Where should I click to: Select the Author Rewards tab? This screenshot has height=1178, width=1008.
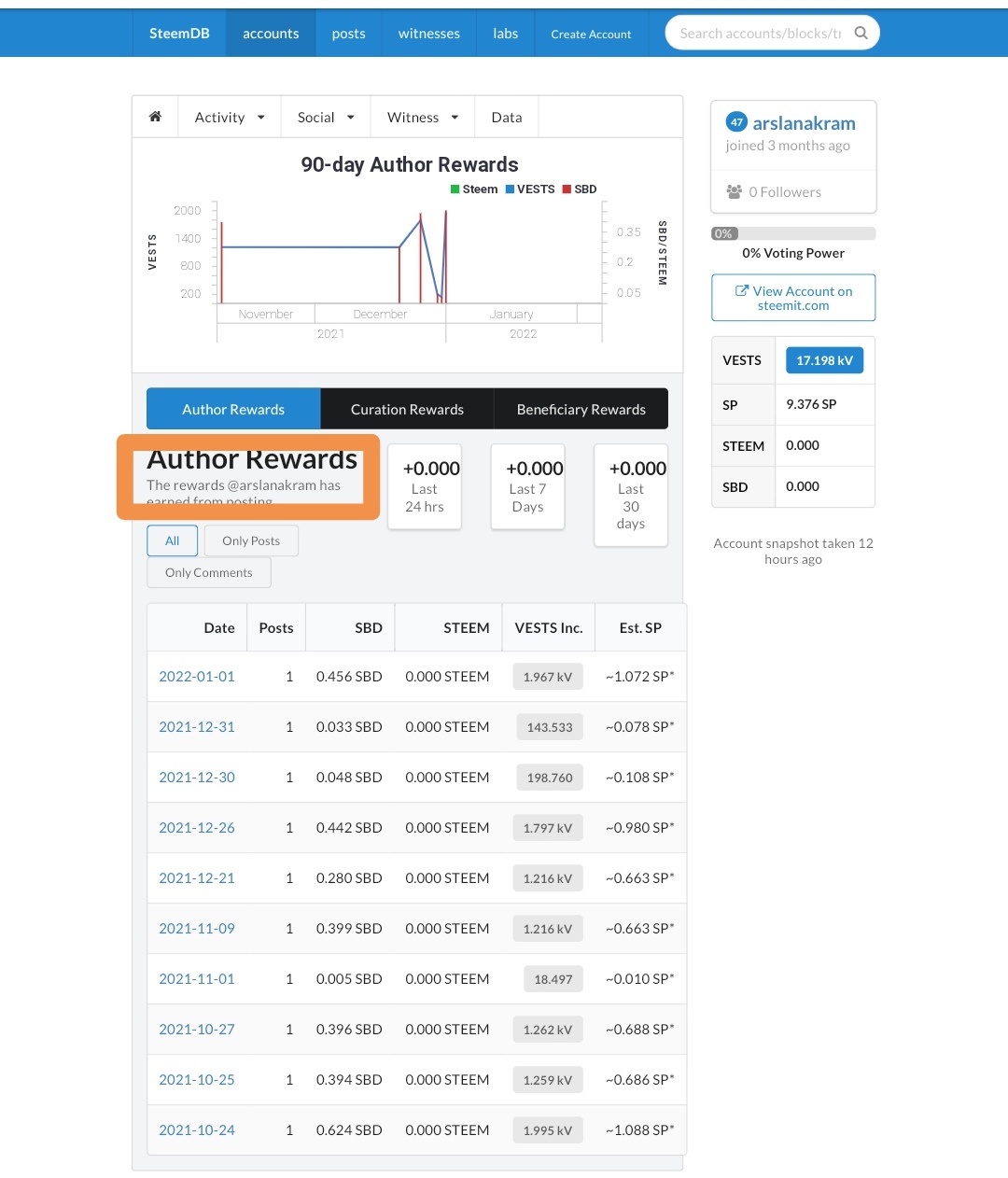click(x=233, y=409)
